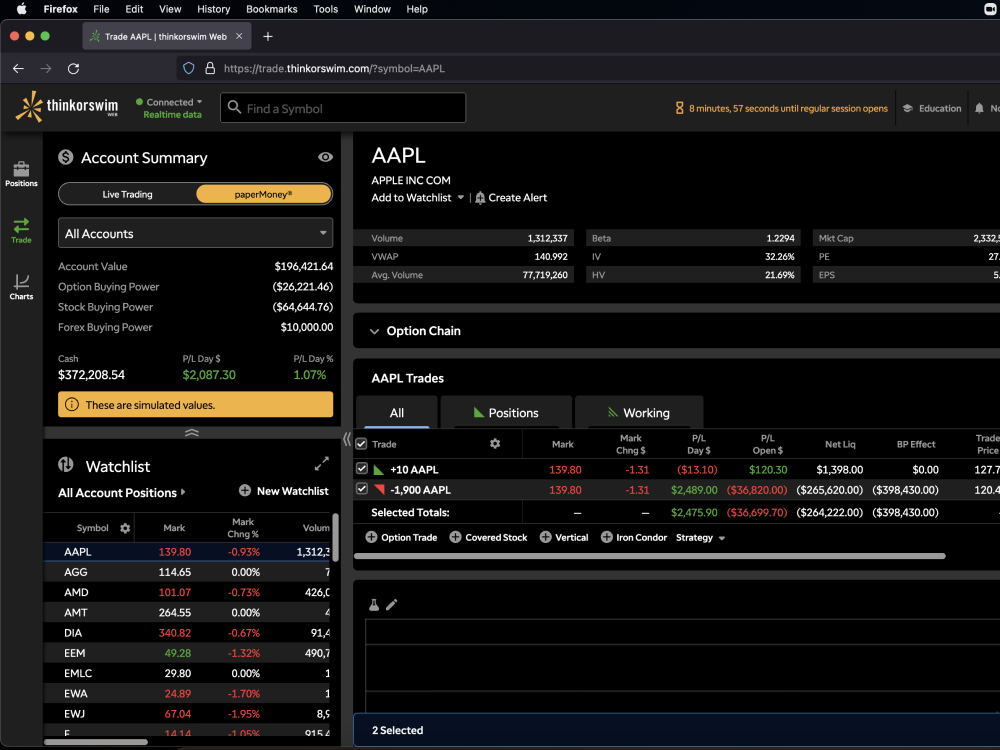Screen dimensions: 1000x750
Task: Reload the page in Firefox
Action: pyautogui.click(x=73, y=68)
